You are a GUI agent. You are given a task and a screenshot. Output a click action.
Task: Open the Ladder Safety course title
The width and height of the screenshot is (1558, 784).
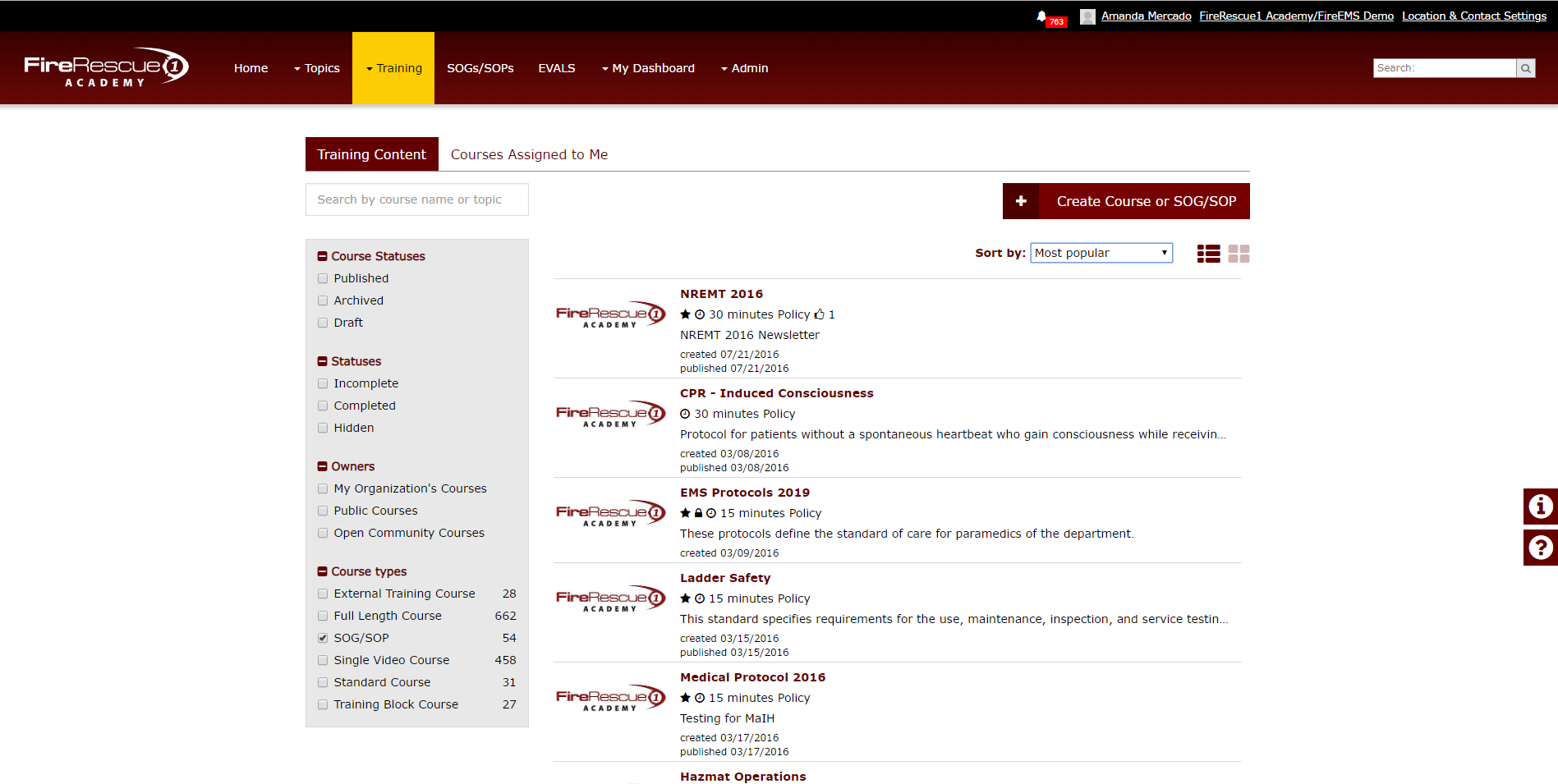[725, 578]
